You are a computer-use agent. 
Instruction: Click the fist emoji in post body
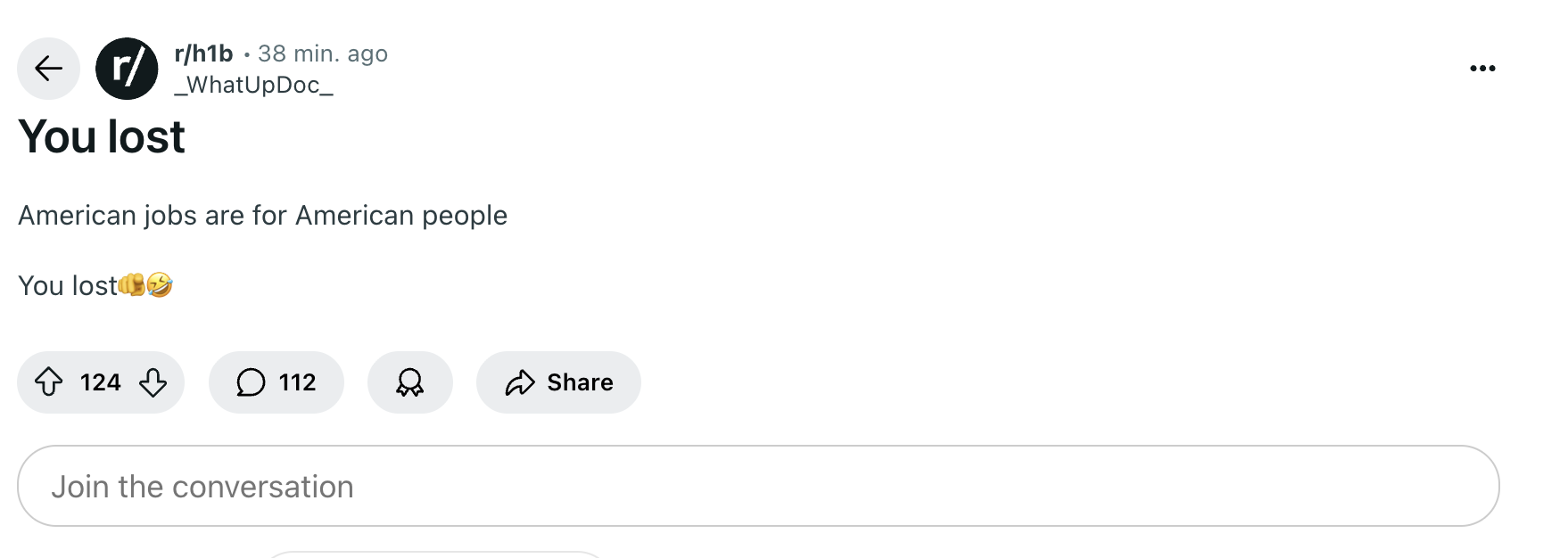click(132, 285)
